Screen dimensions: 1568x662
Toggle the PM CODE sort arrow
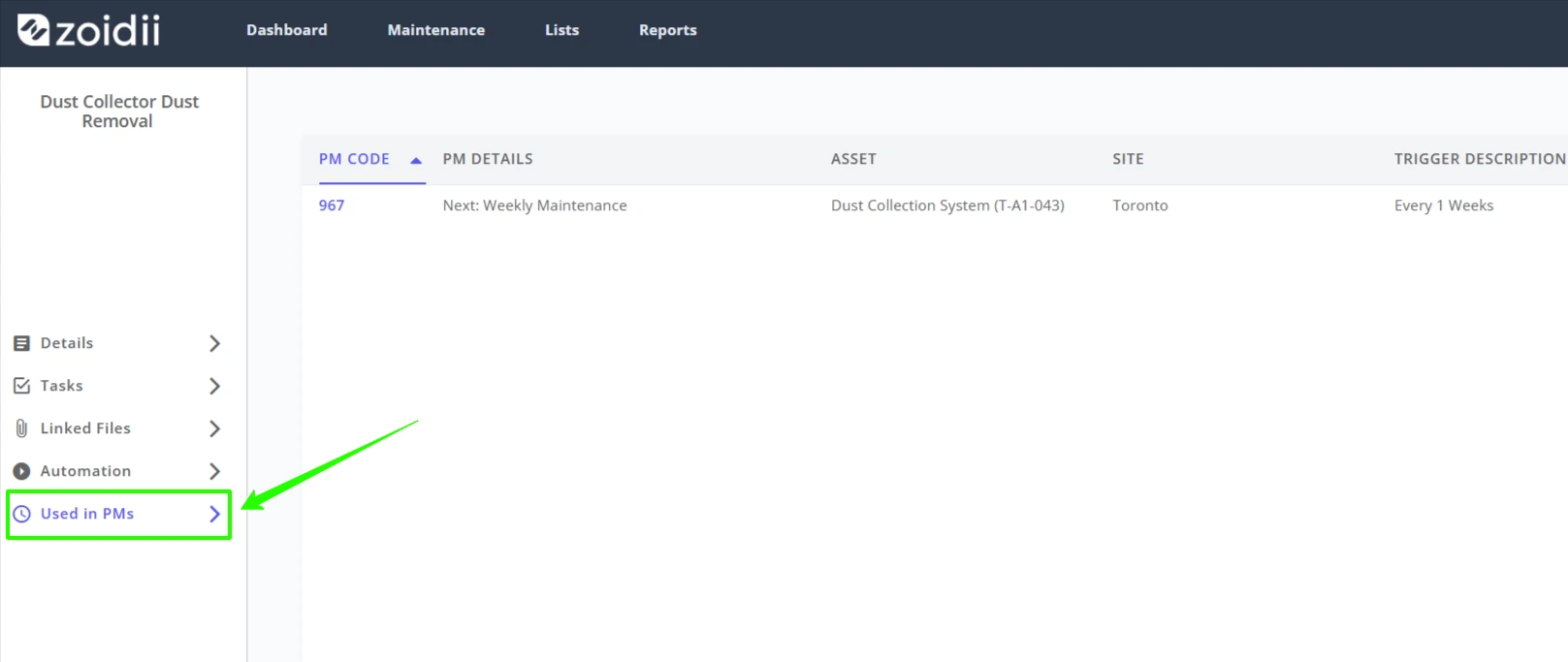tap(416, 161)
